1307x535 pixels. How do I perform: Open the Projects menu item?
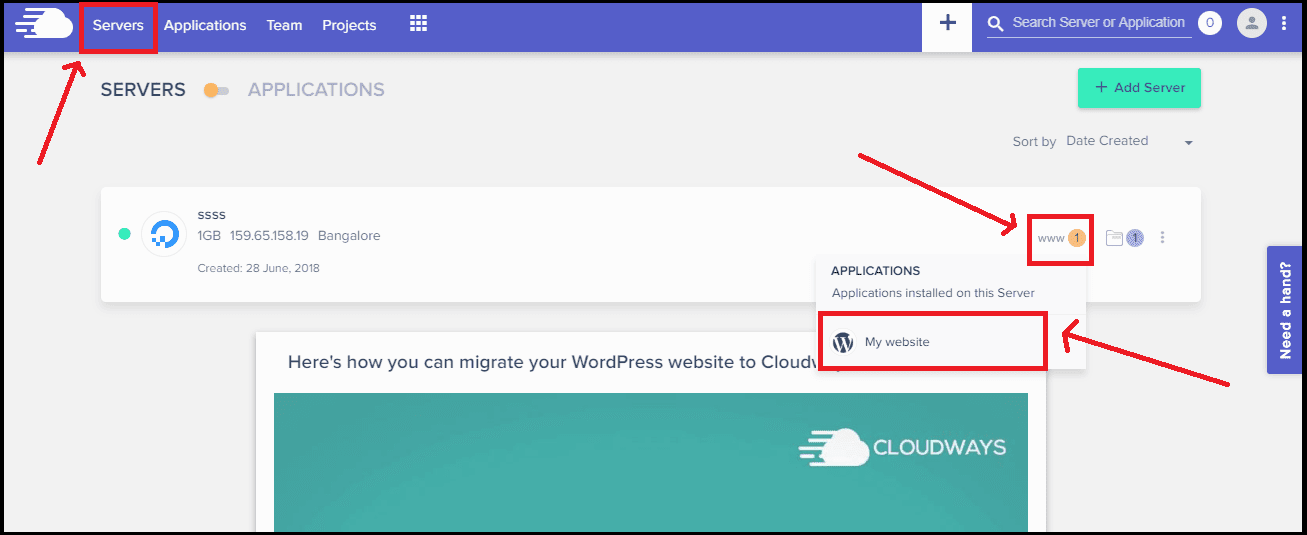[349, 25]
